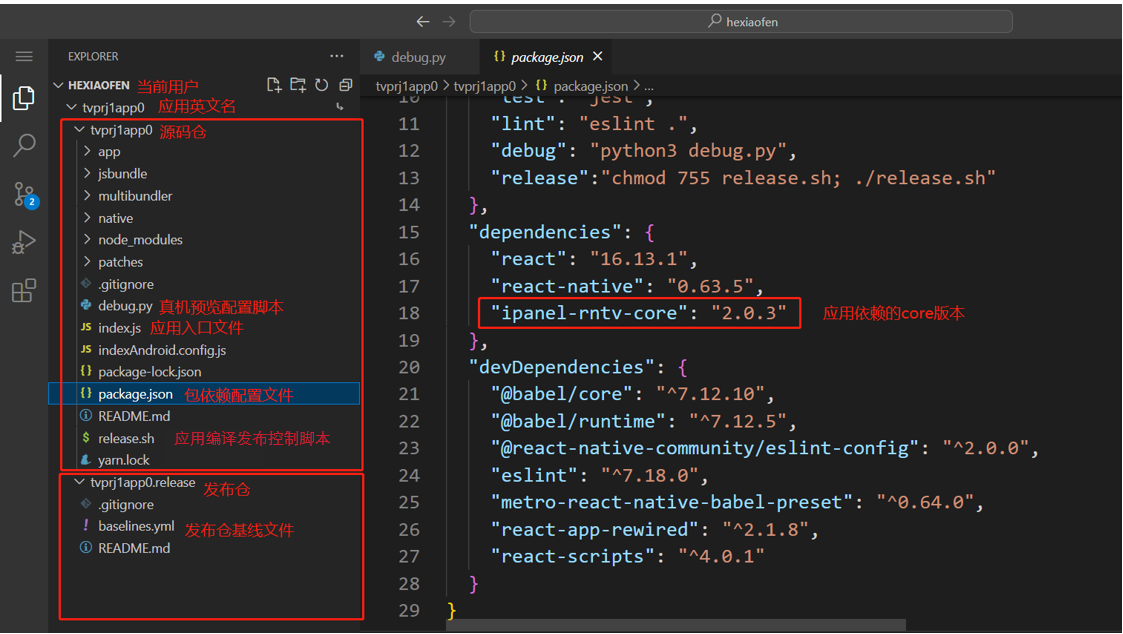The width and height of the screenshot is (1123, 634).
Task: Click the New File icon in Explorer
Action: pyautogui.click(x=274, y=86)
